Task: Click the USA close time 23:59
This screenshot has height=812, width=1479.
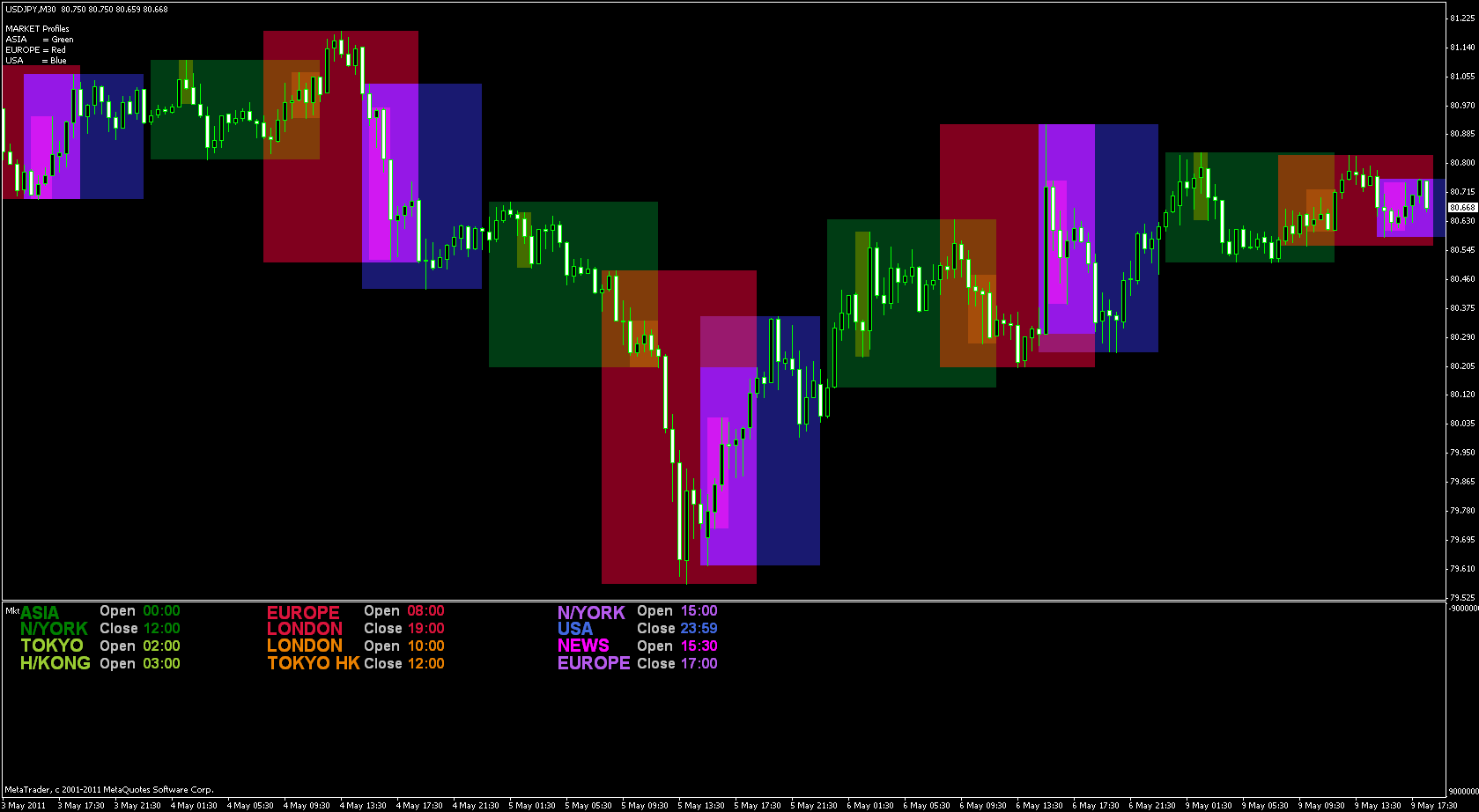Action: (x=699, y=629)
